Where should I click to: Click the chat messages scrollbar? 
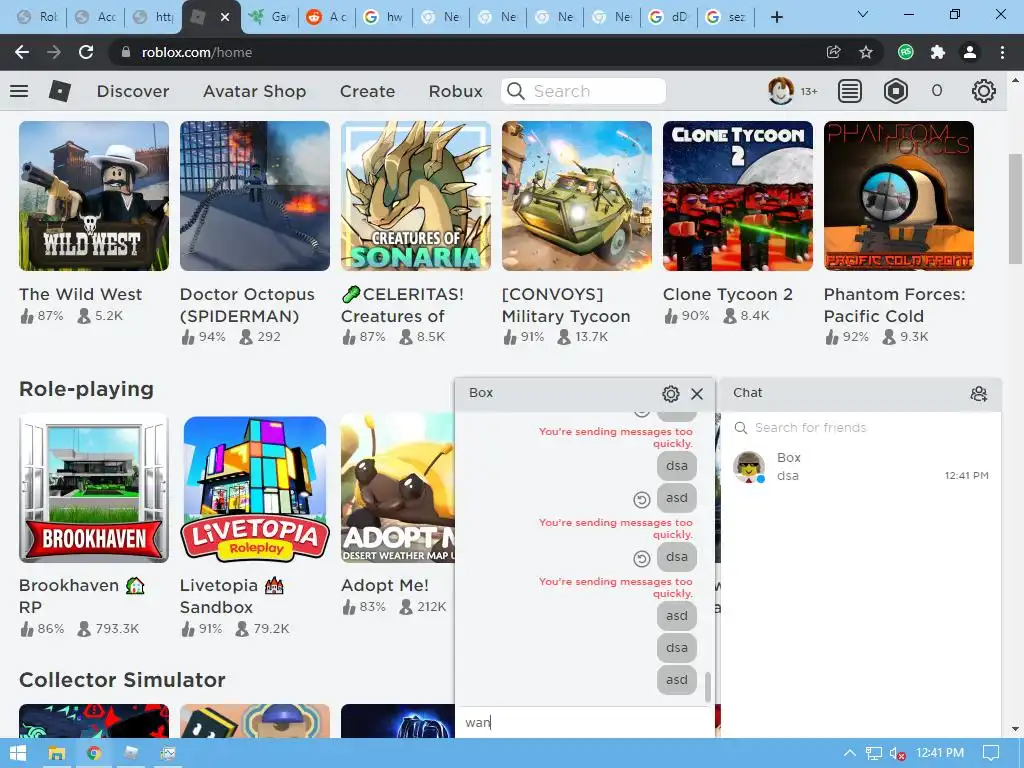click(708, 687)
